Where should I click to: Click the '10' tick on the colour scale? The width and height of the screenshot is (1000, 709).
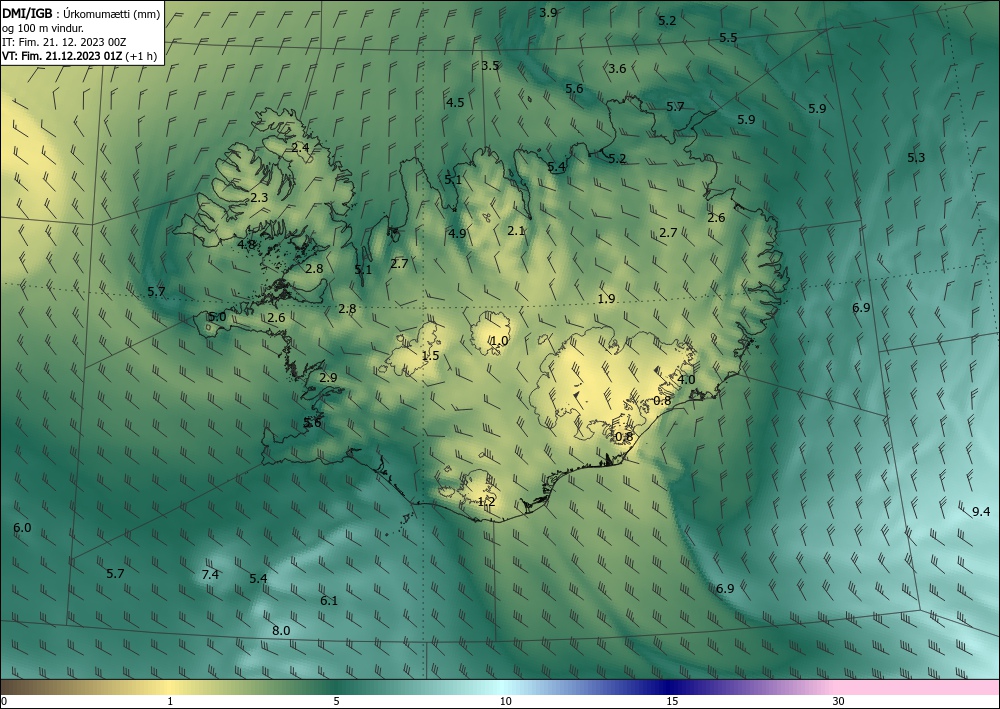[x=505, y=701]
